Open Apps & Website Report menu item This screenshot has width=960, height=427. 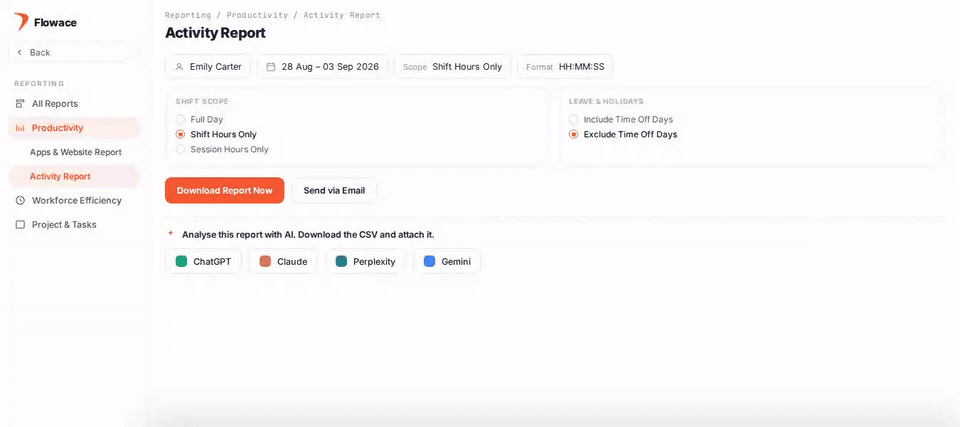[76, 152]
